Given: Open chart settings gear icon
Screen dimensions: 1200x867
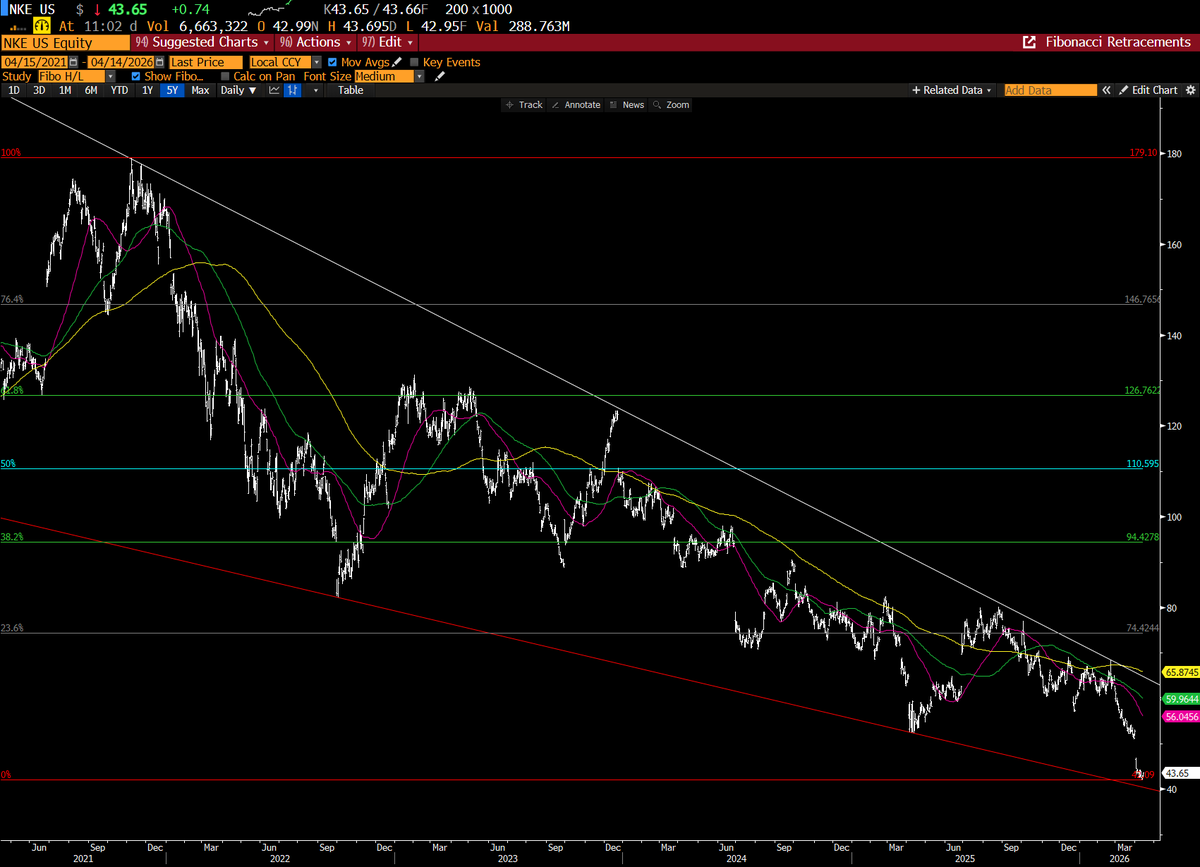Looking at the screenshot, I should (x=1190, y=90).
